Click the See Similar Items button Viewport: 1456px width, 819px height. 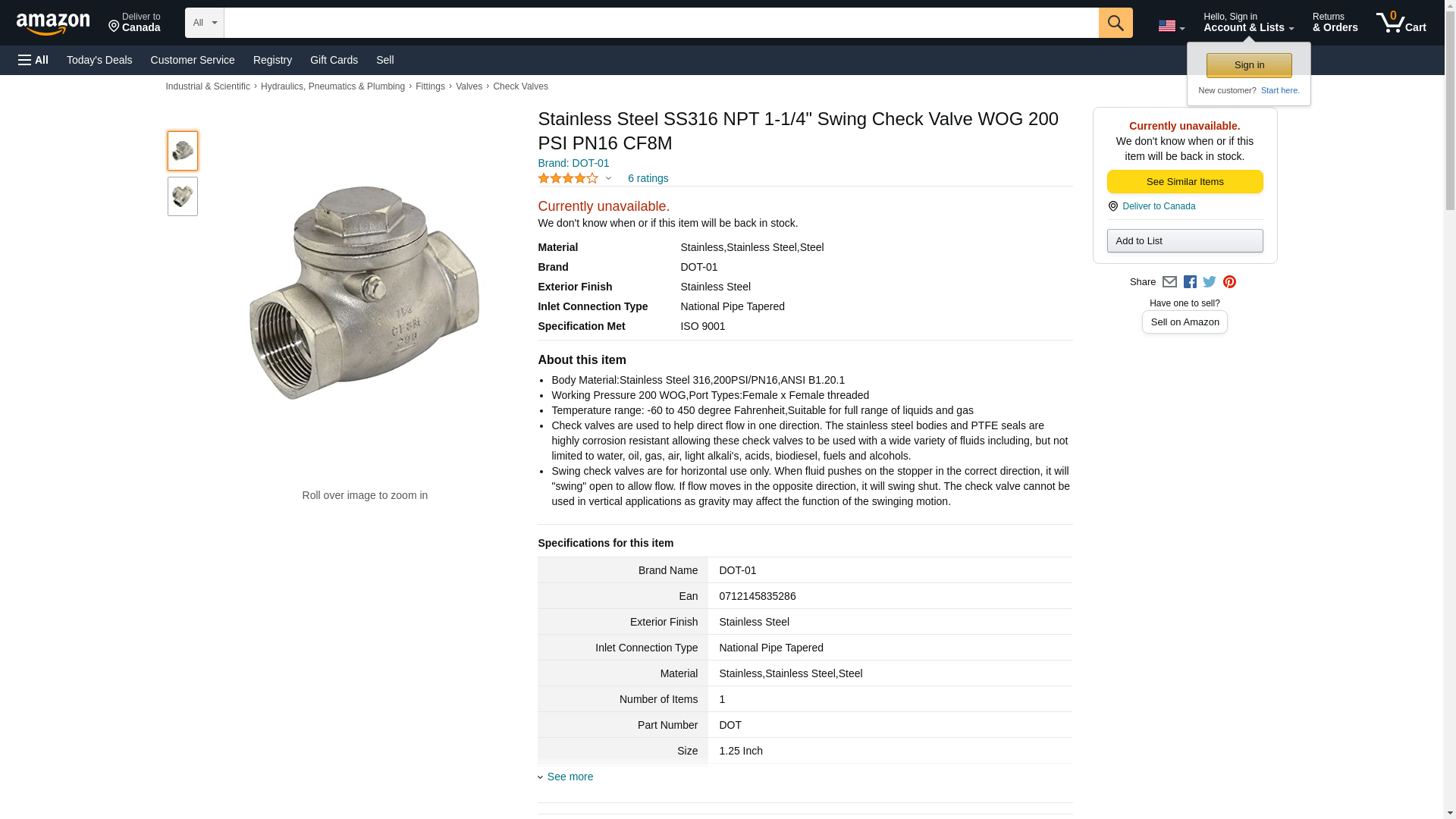[1185, 181]
